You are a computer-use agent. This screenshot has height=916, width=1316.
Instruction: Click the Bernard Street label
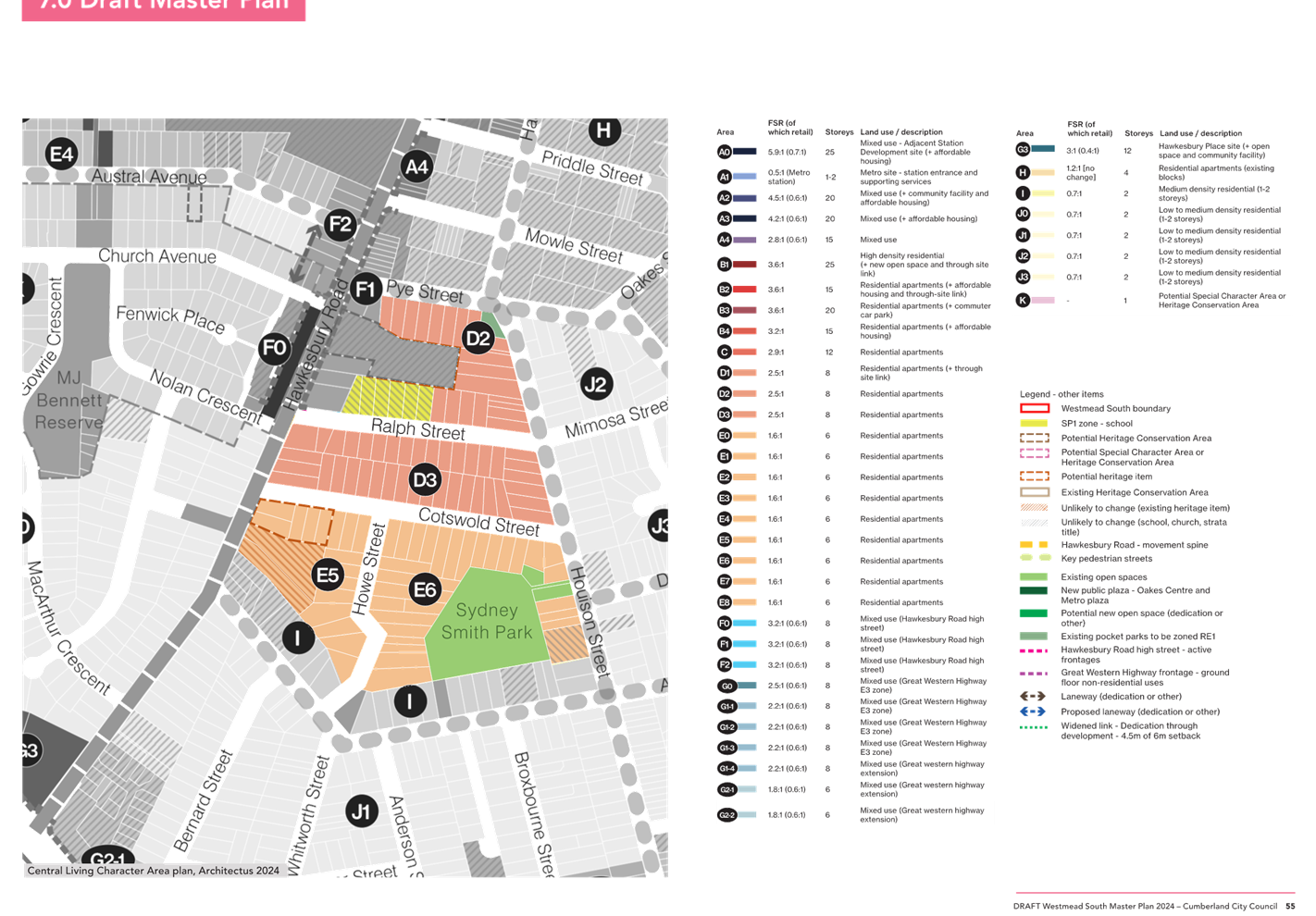[202, 801]
